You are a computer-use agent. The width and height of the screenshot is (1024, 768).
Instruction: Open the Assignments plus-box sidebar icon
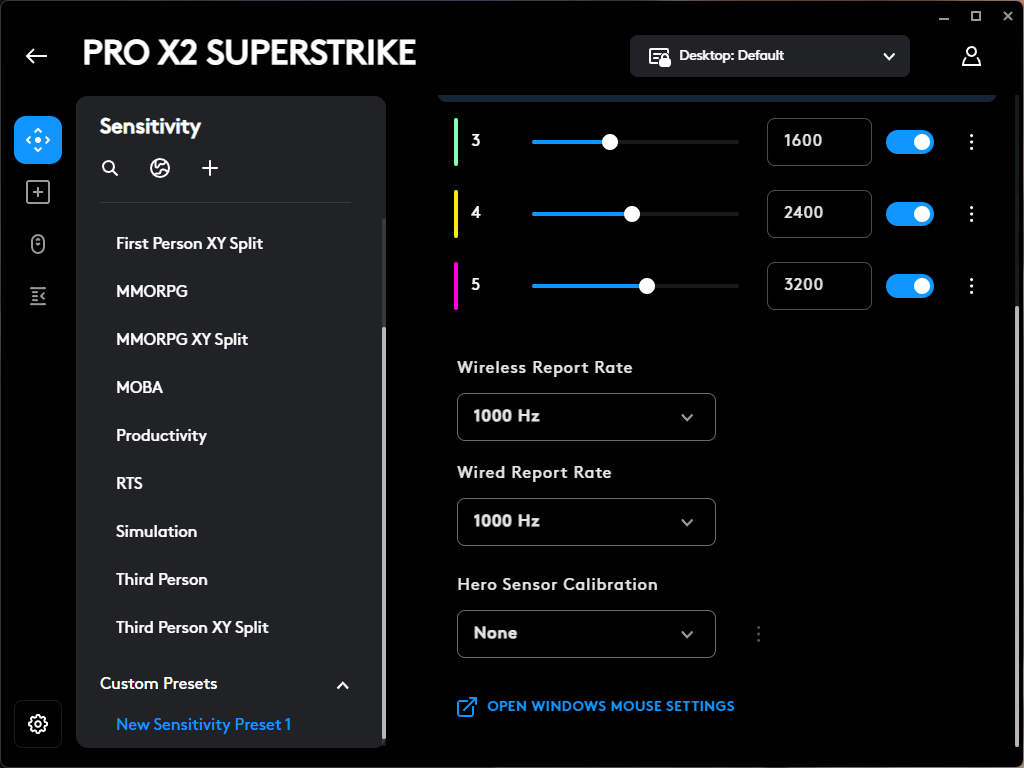[38, 192]
